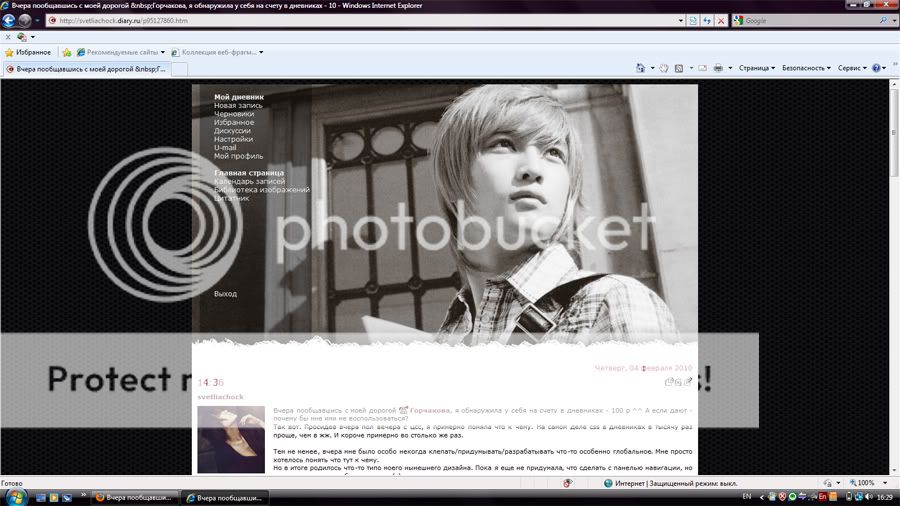This screenshot has height=506, width=900.
Task: Click the Выход logout link
Action: (225, 294)
